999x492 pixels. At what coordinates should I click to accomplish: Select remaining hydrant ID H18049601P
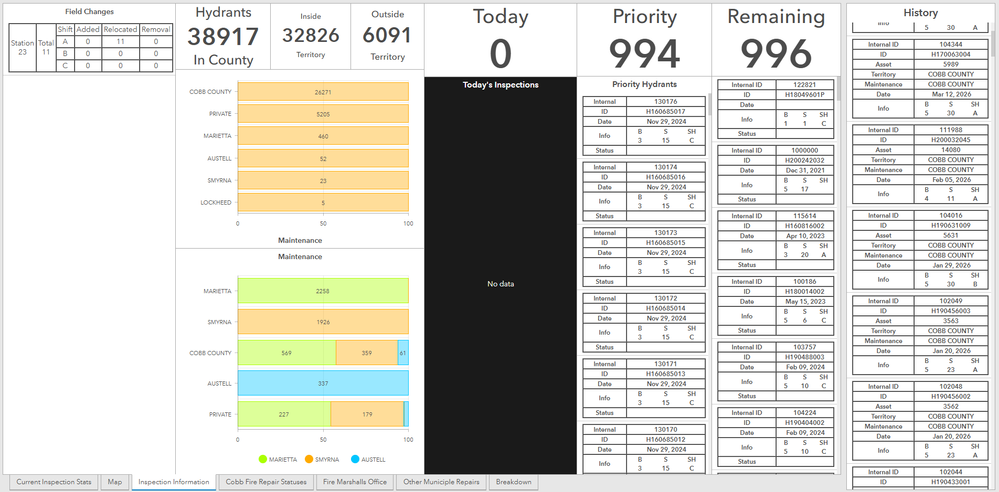click(804, 94)
